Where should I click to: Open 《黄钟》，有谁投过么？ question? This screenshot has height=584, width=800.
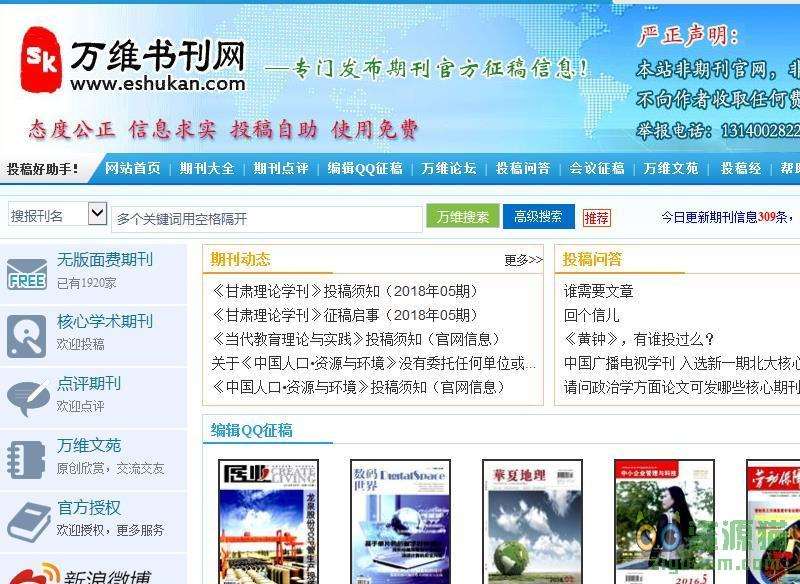[x=639, y=339]
